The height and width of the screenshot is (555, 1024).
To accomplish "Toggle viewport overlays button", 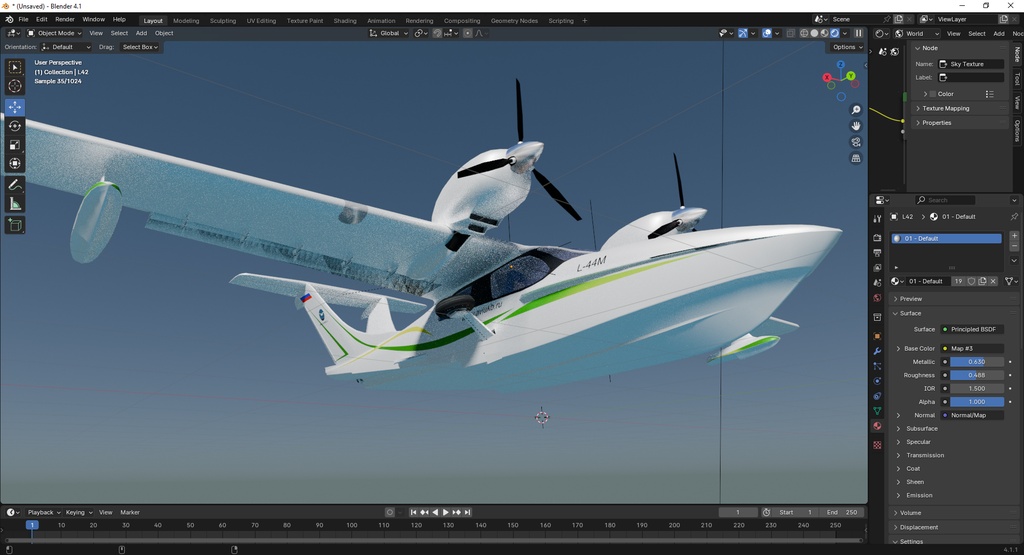I will tap(767, 33).
